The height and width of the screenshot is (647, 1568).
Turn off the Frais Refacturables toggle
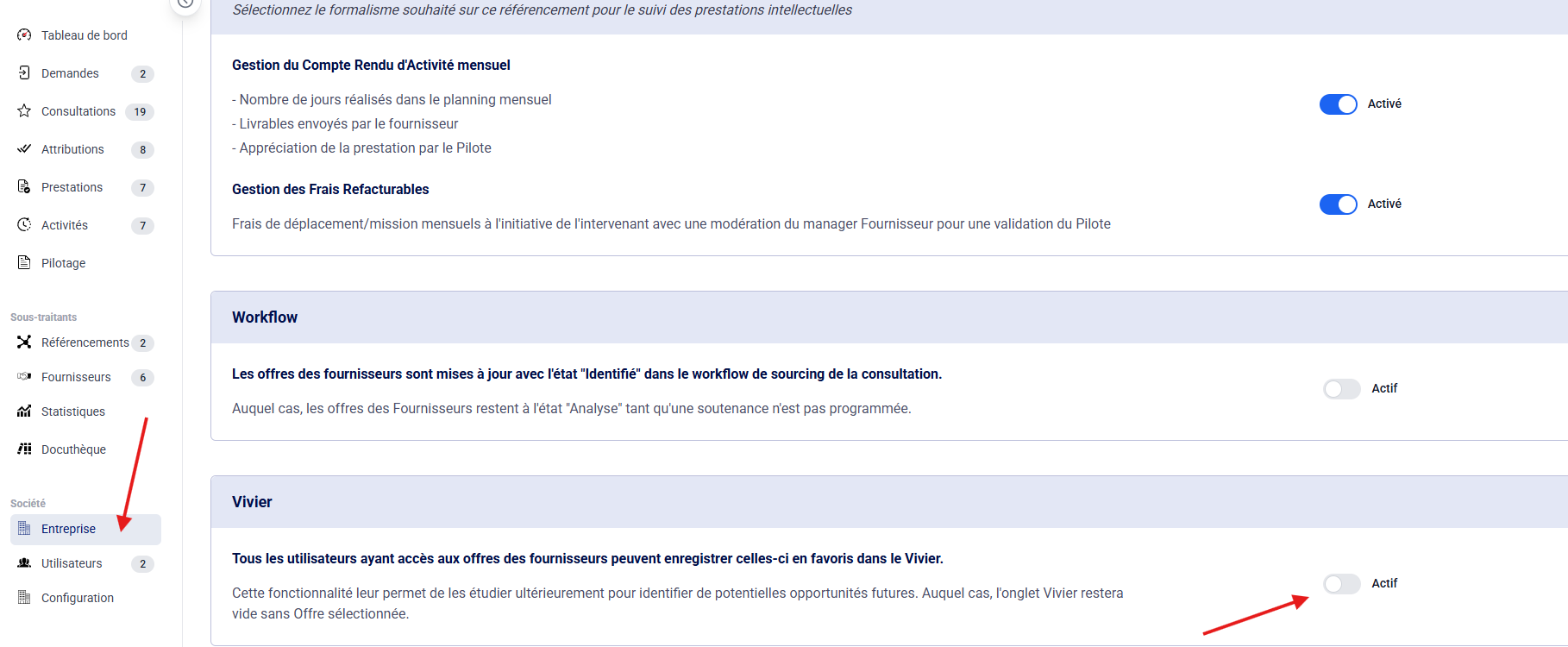click(1338, 204)
